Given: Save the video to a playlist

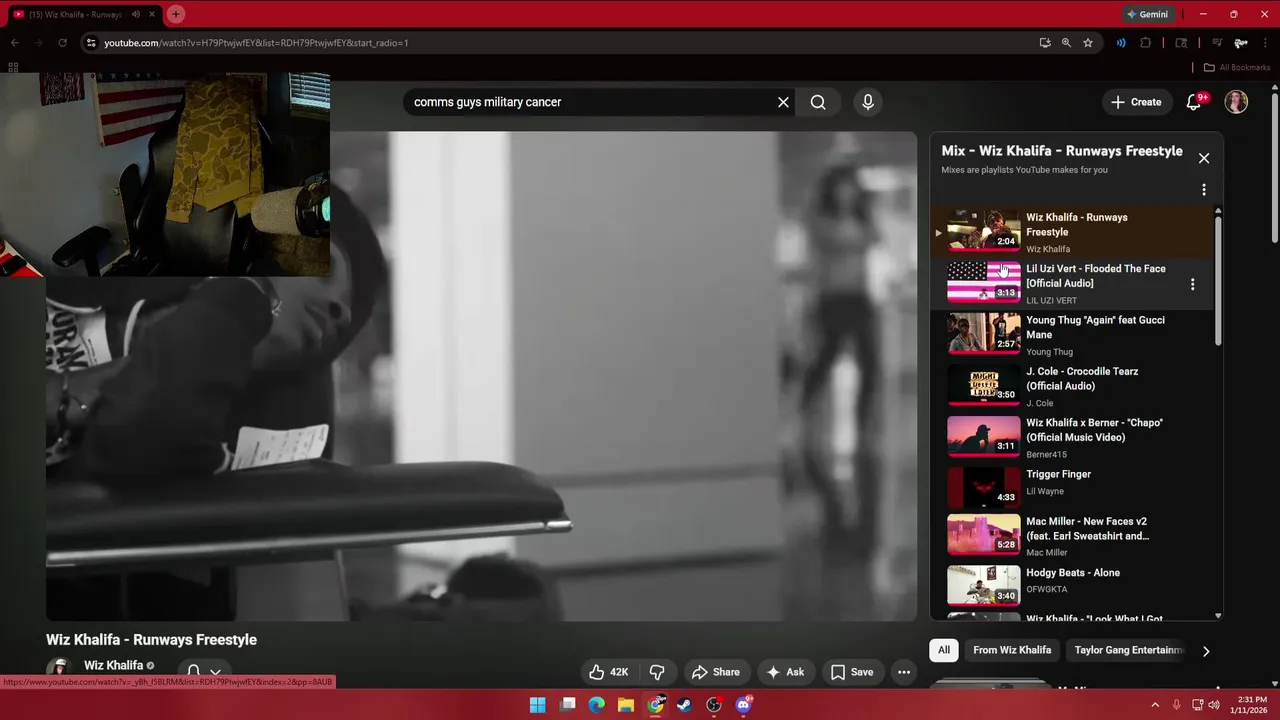Looking at the screenshot, I should tap(852, 672).
